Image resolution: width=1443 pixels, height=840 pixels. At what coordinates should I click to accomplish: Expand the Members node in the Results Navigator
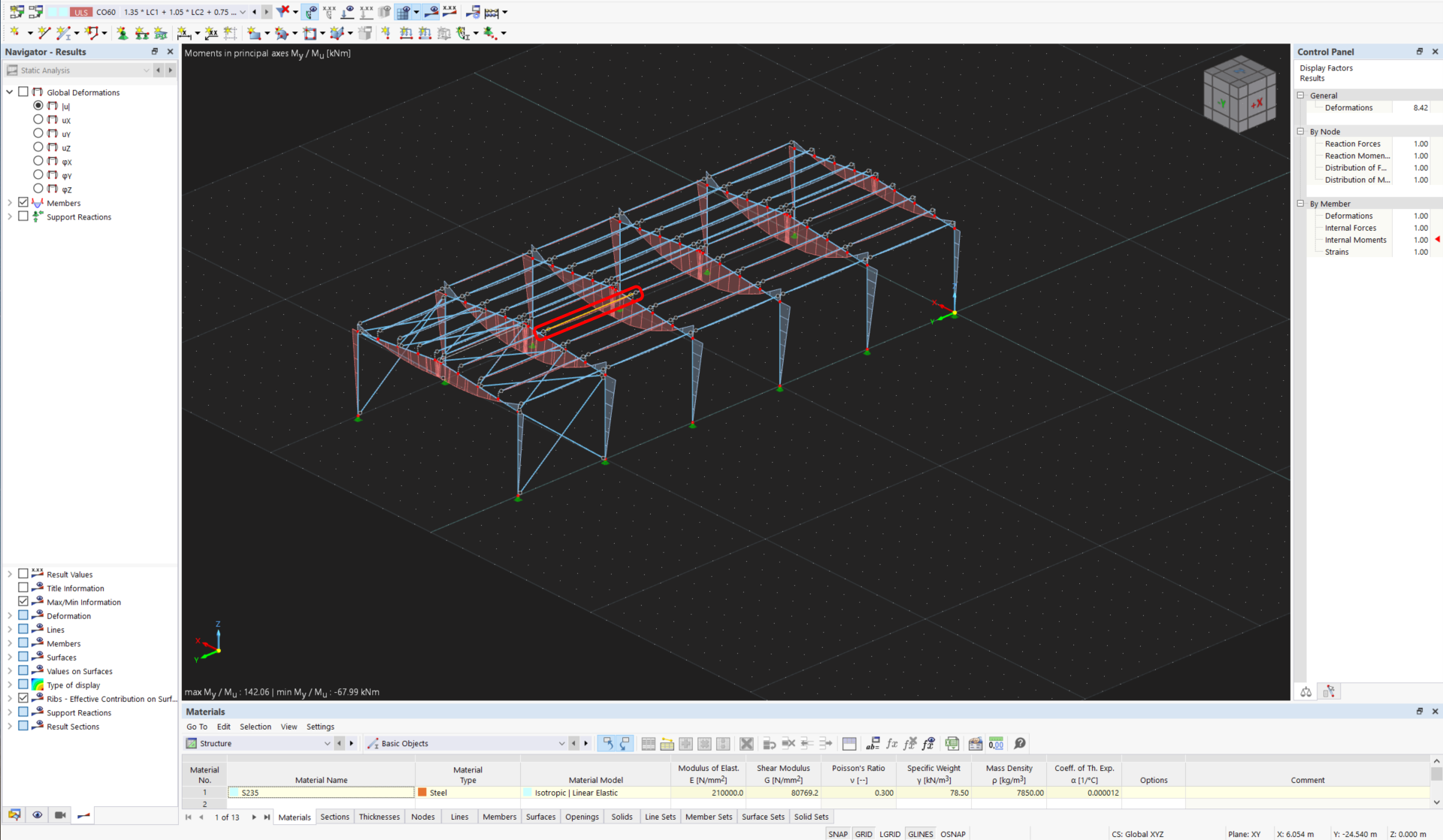[9, 202]
